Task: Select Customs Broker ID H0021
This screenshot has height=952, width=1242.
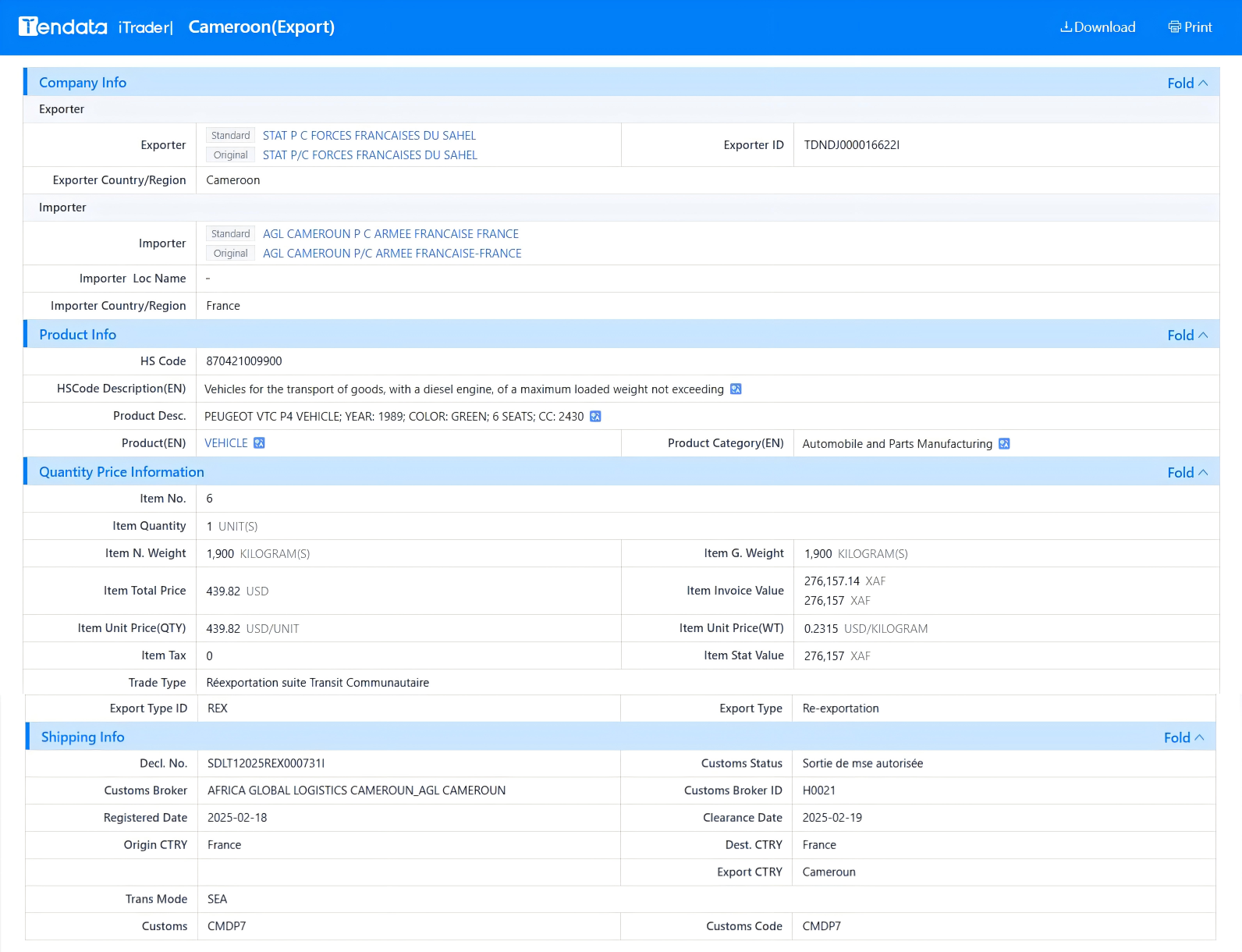Action: click(819, 790)
